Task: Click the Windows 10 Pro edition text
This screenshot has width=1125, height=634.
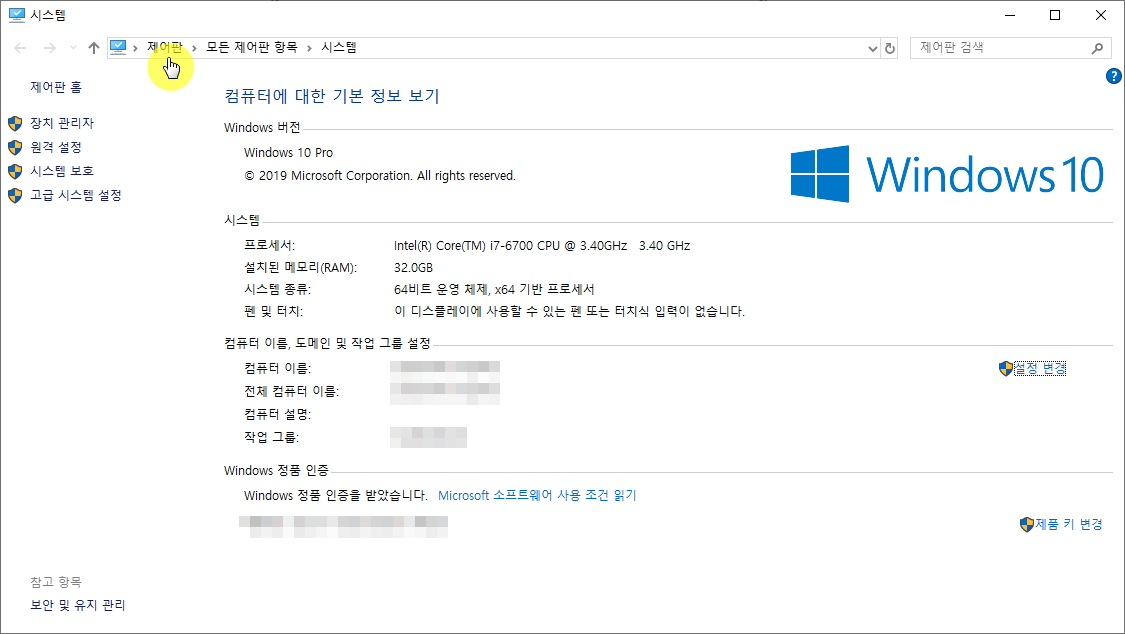Action: click(288, 153)
